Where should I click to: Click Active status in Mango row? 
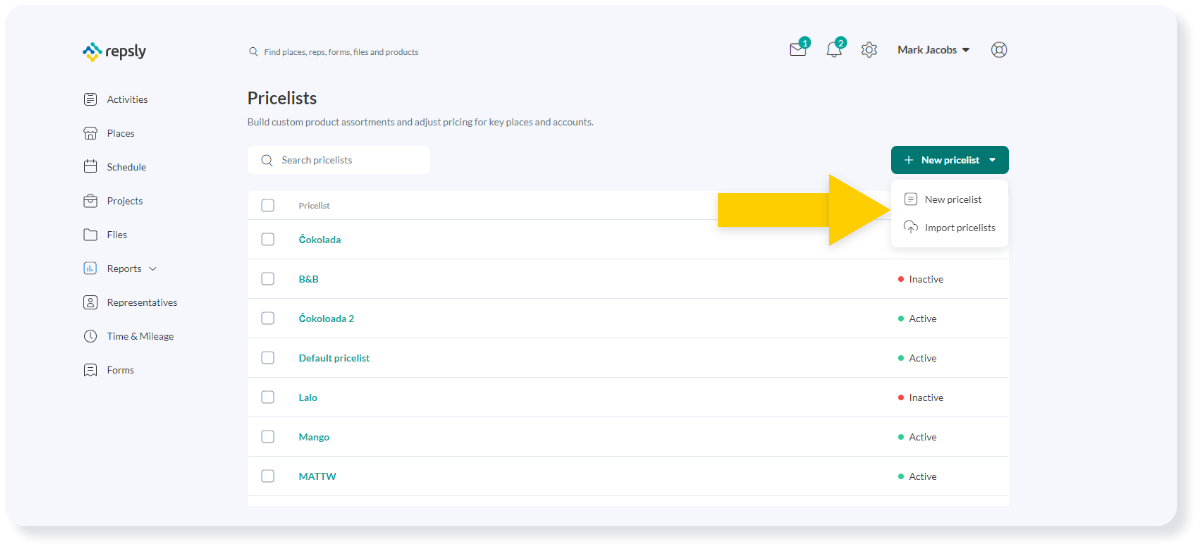point(917,437)
